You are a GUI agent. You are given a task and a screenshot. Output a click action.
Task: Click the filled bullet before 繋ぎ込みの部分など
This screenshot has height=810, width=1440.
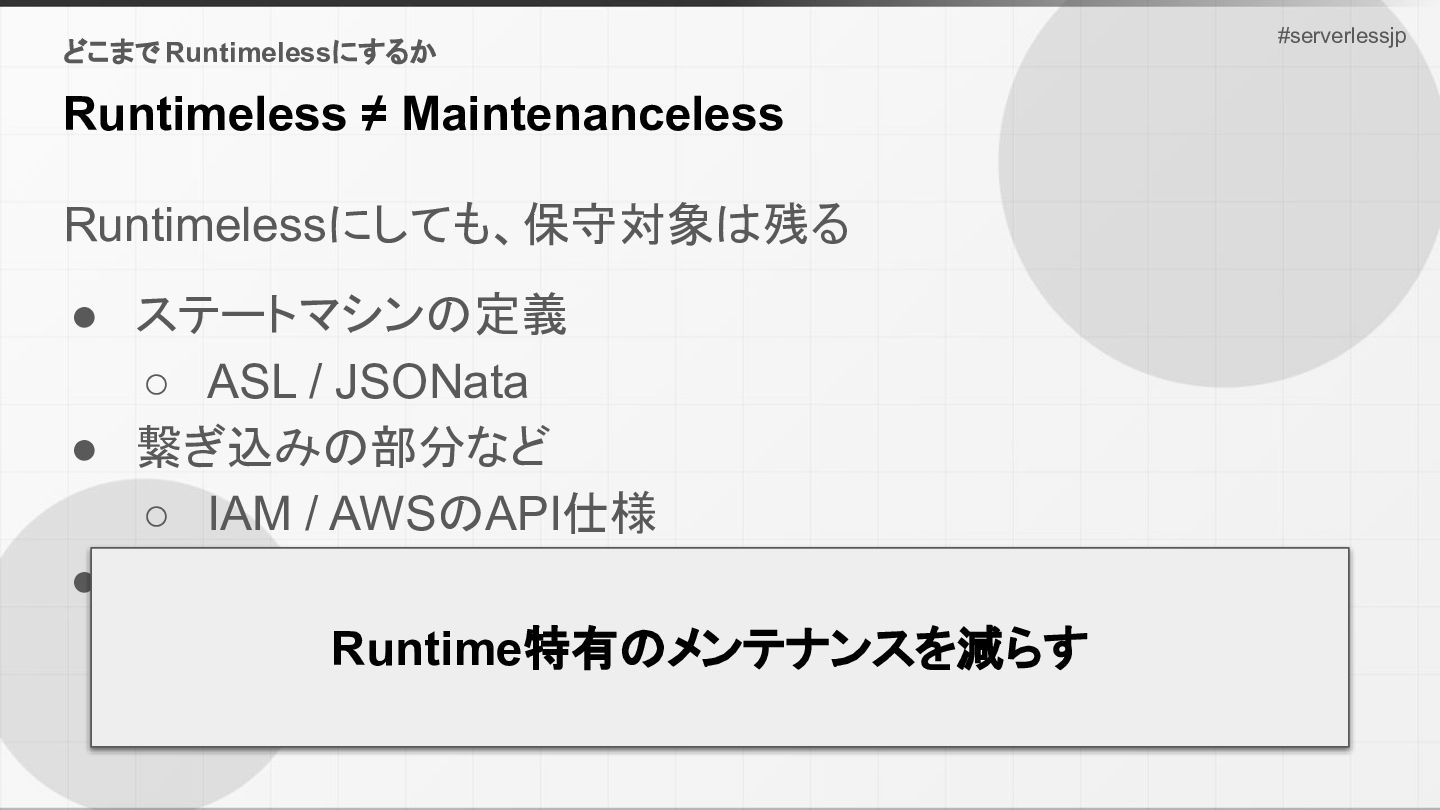84,449
